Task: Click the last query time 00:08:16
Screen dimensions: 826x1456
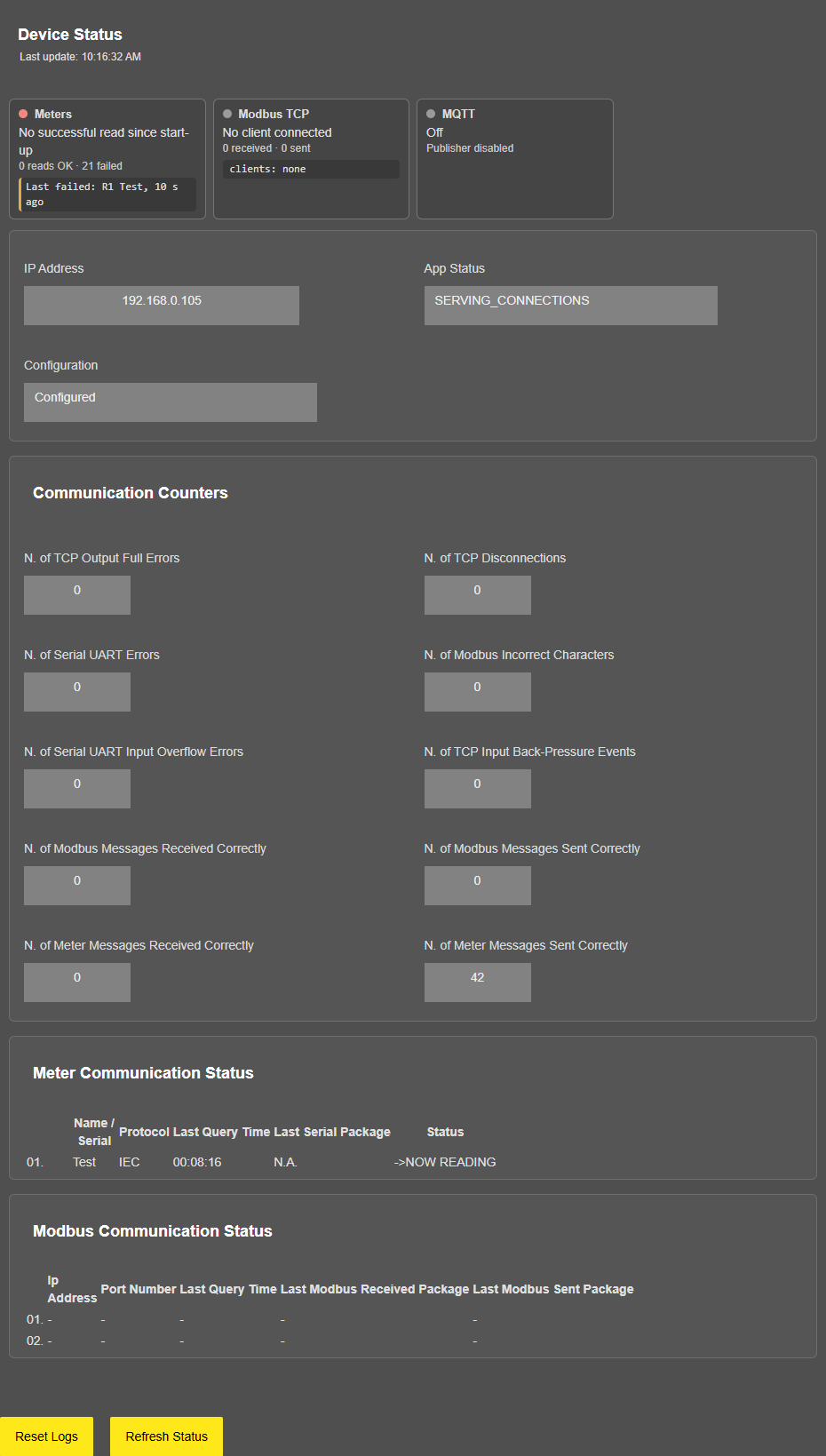Action: point(197,1162)
